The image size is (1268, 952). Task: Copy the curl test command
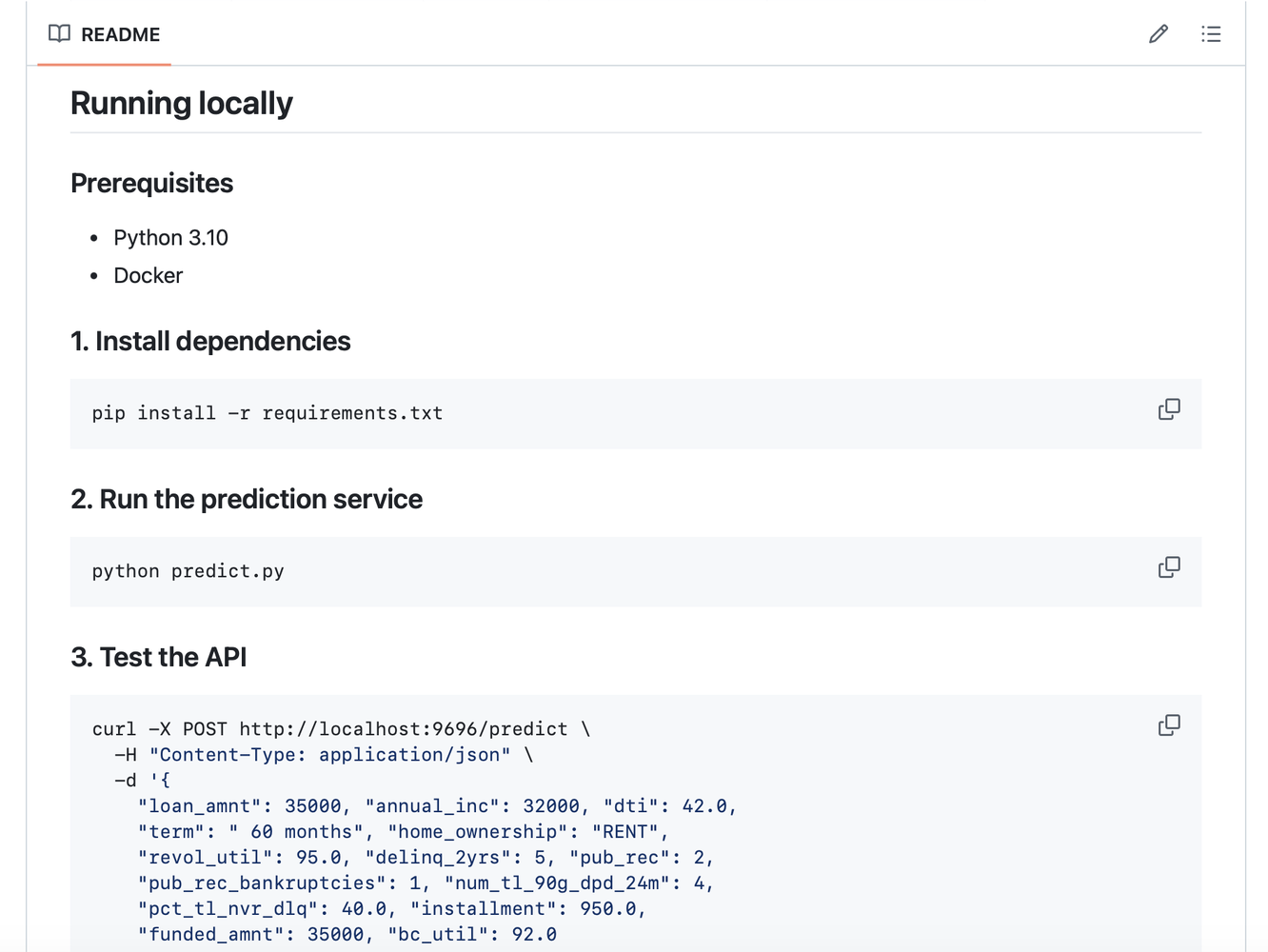tap(1169, 725)
